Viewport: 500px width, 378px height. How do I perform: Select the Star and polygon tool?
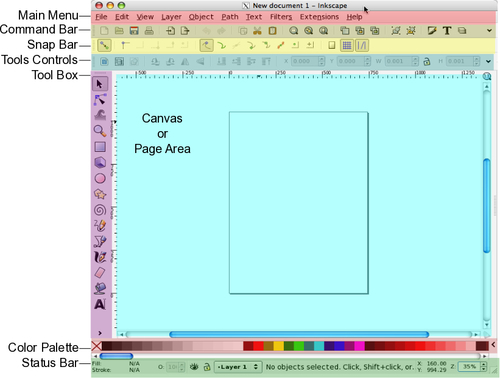(100, 194)
